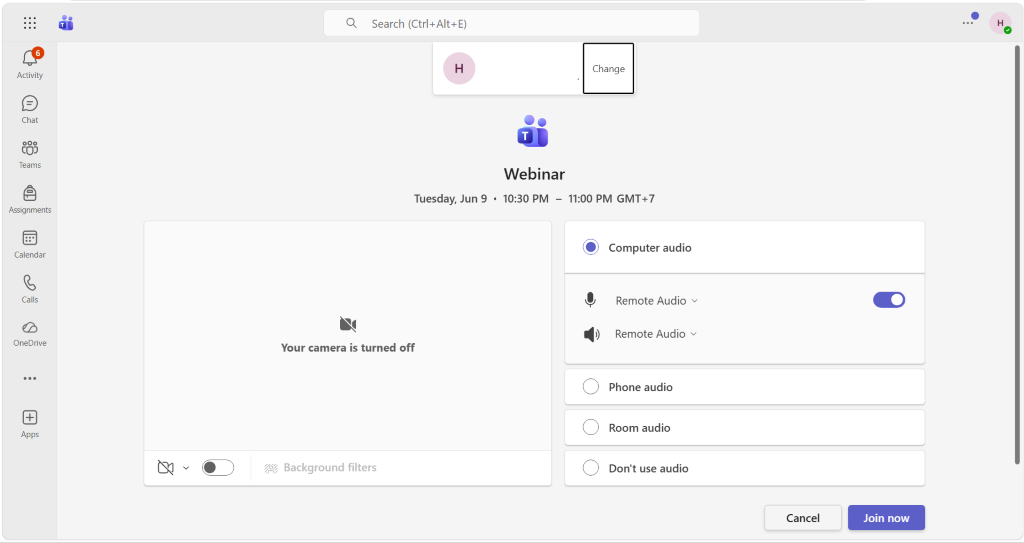Click the speaker icon
The height and width of the screenshot is (543, 1024).
pyautogui.click(x=592, y=335)
